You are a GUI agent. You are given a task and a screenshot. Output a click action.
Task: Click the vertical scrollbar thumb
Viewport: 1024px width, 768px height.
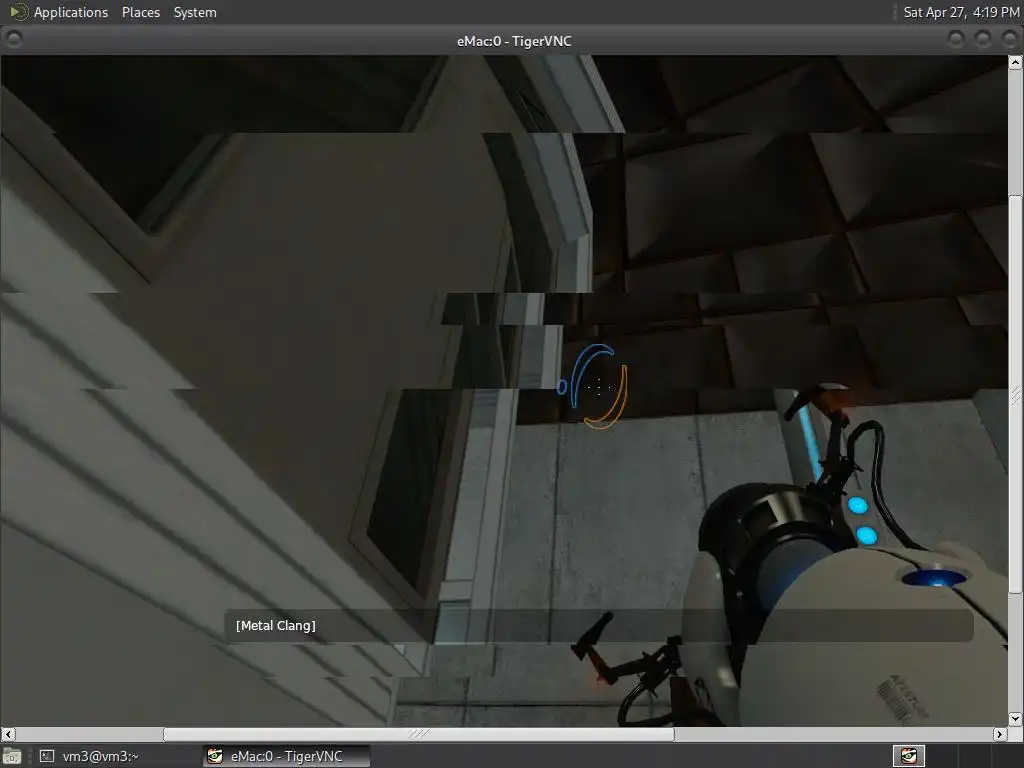click(x=1015, y=394)
